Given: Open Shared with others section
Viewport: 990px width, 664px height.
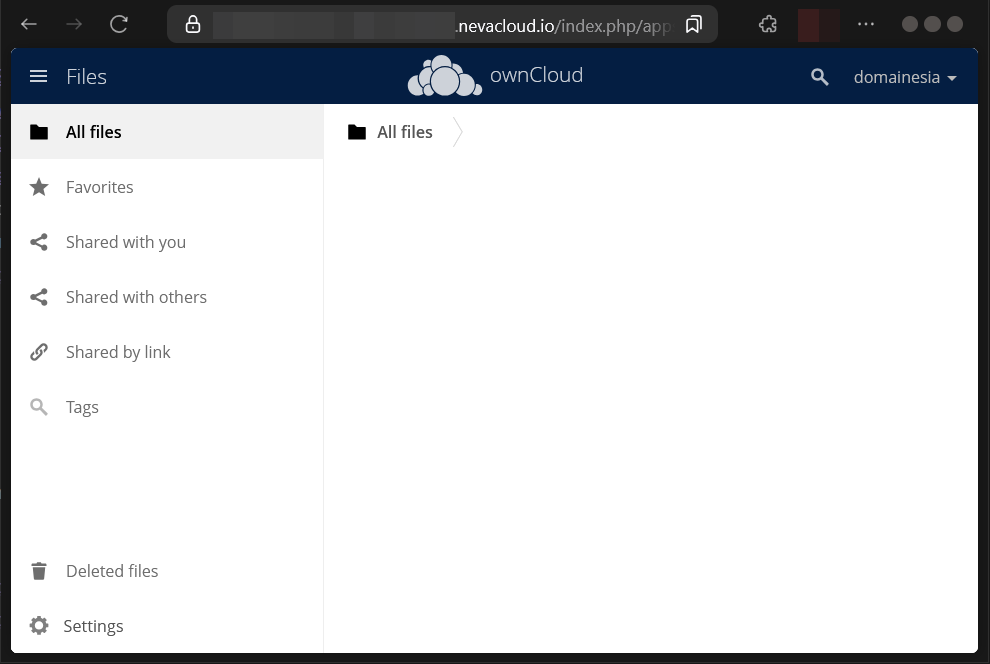Looking at the screenshot, I should (167, 297).
